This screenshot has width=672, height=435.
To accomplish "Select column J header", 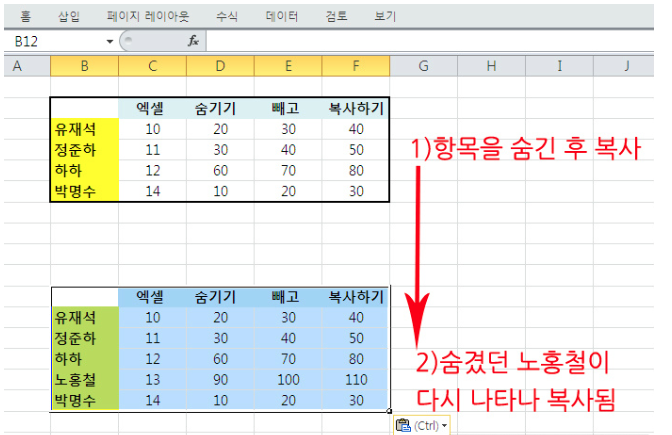I will [624, 66].
